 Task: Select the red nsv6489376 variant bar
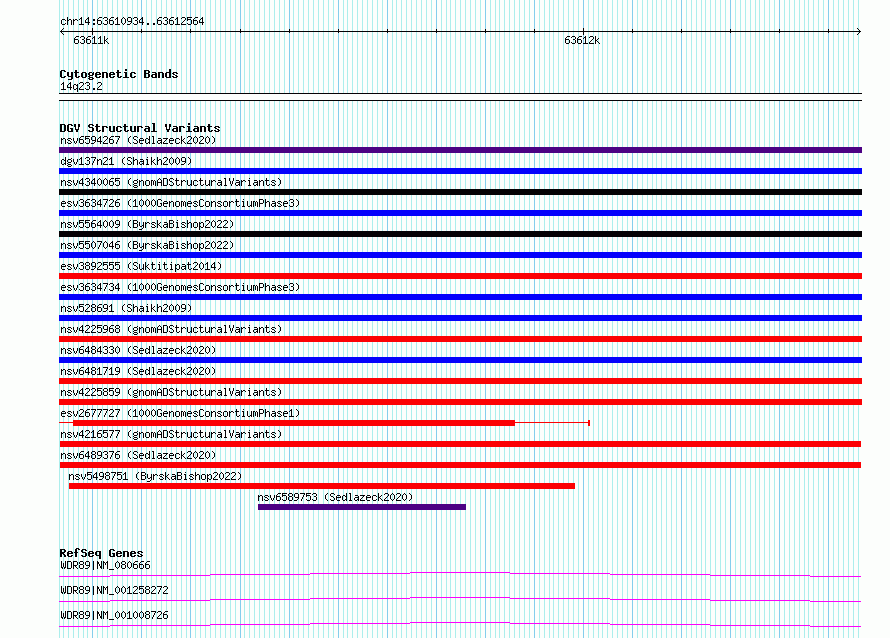[x=460, y=465]
